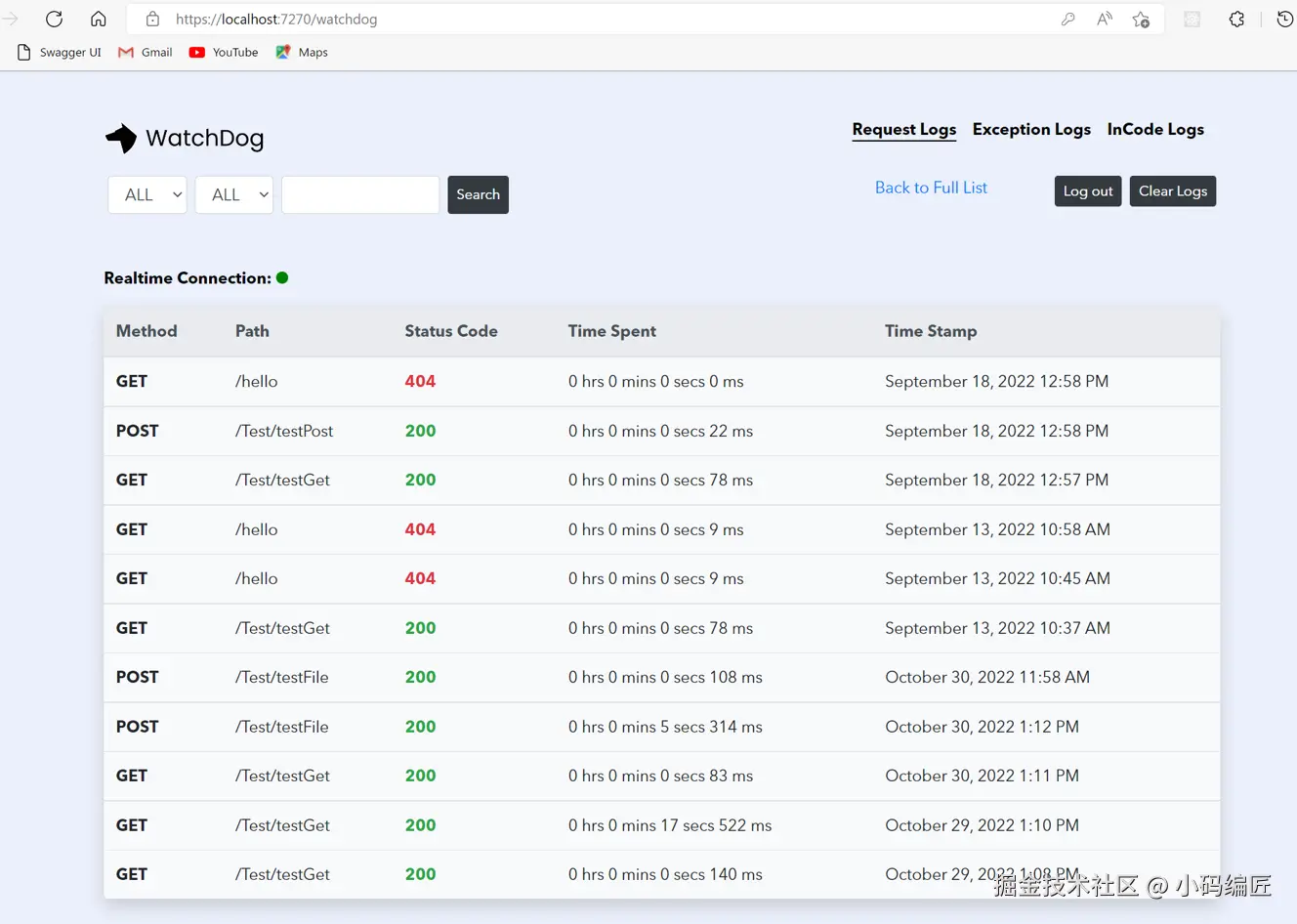Click the Clear Logs button
1297x924 pixels.
1172,191
